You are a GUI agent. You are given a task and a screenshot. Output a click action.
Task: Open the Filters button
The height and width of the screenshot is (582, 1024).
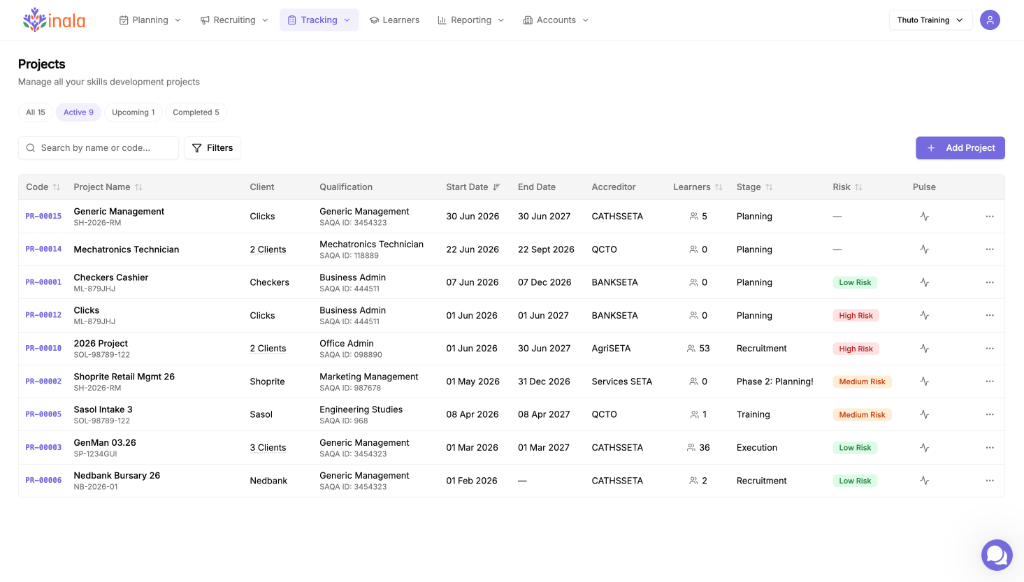(x=212, y=148)
